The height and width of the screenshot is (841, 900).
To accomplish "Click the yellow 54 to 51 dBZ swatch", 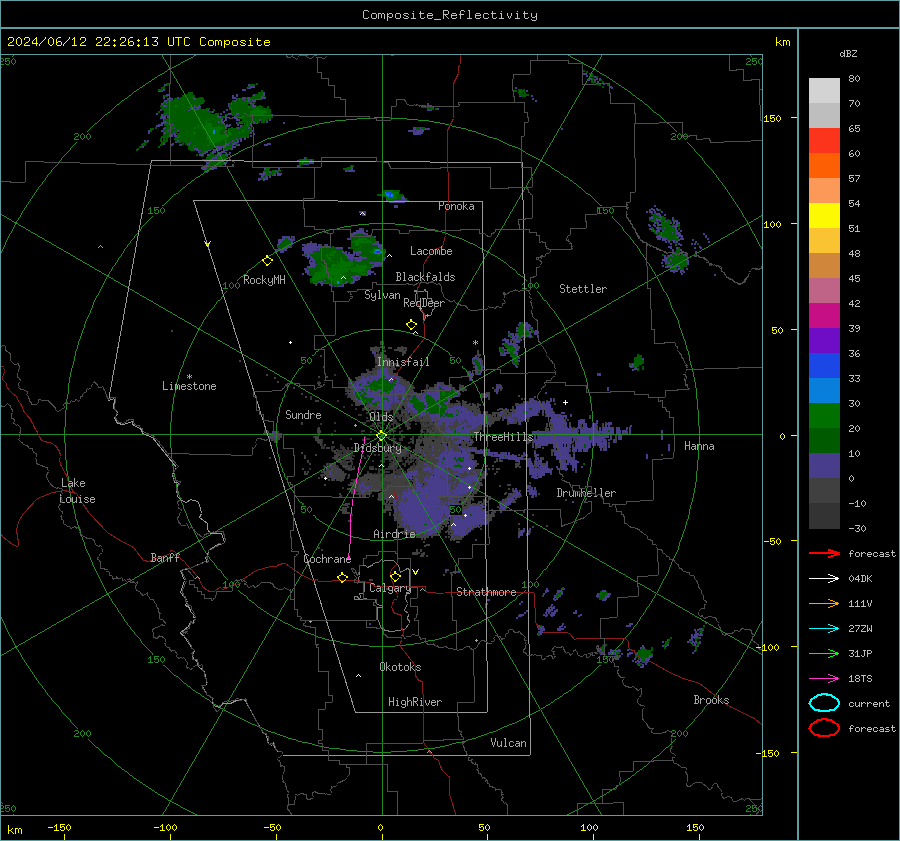I will pyautogui.click(x=824, y=216).
